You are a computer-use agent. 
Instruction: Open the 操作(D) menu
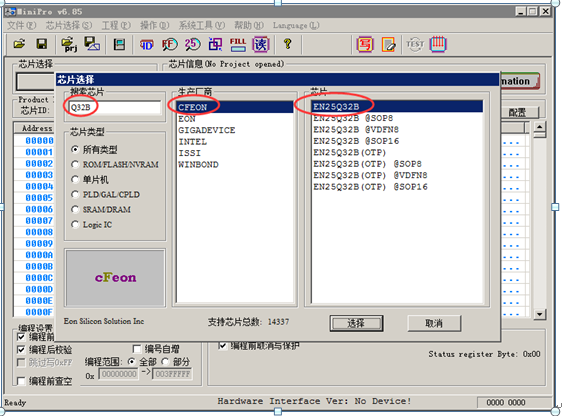pos(154,25)
